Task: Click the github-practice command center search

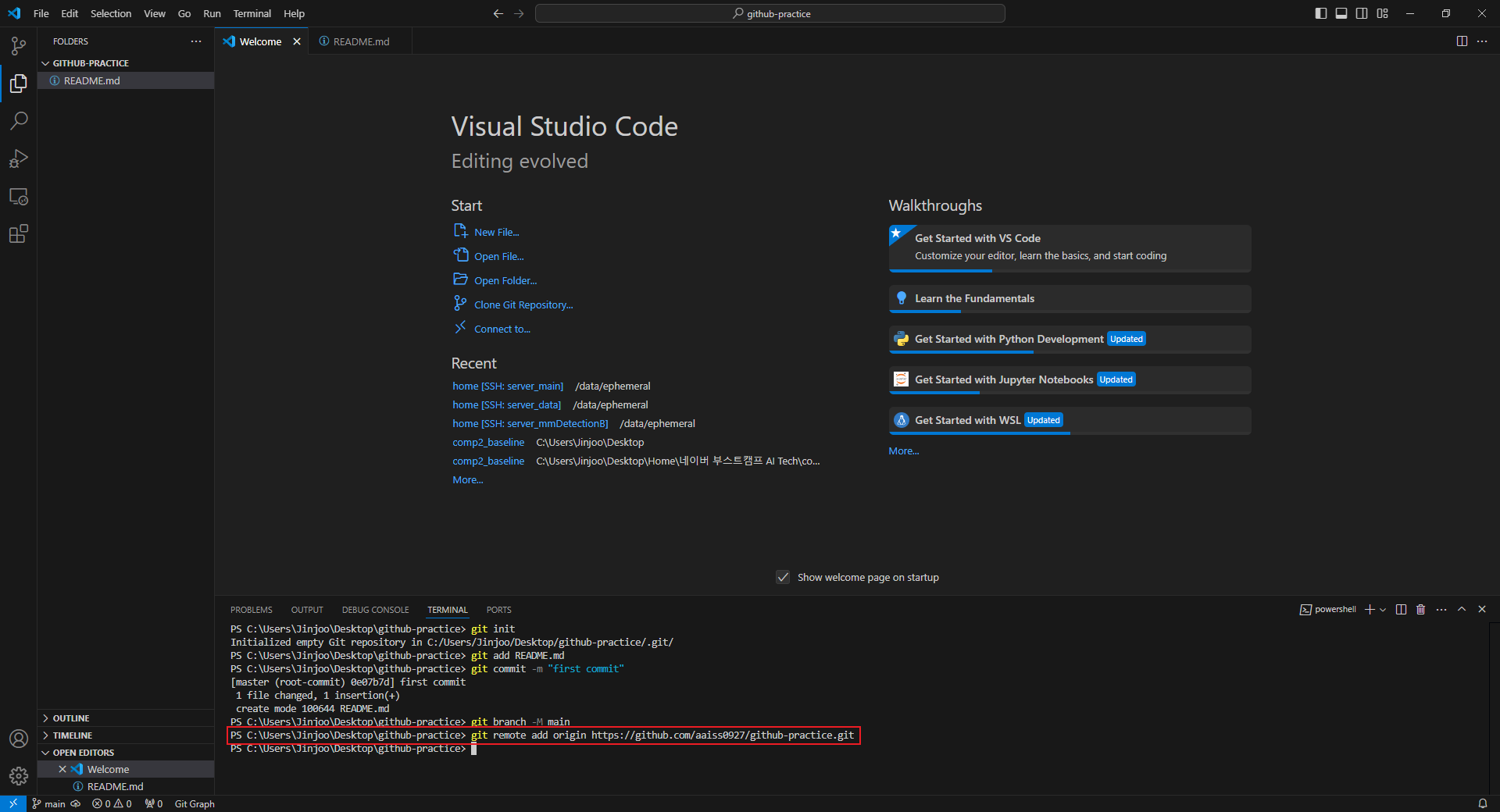Action: point(770,13)
